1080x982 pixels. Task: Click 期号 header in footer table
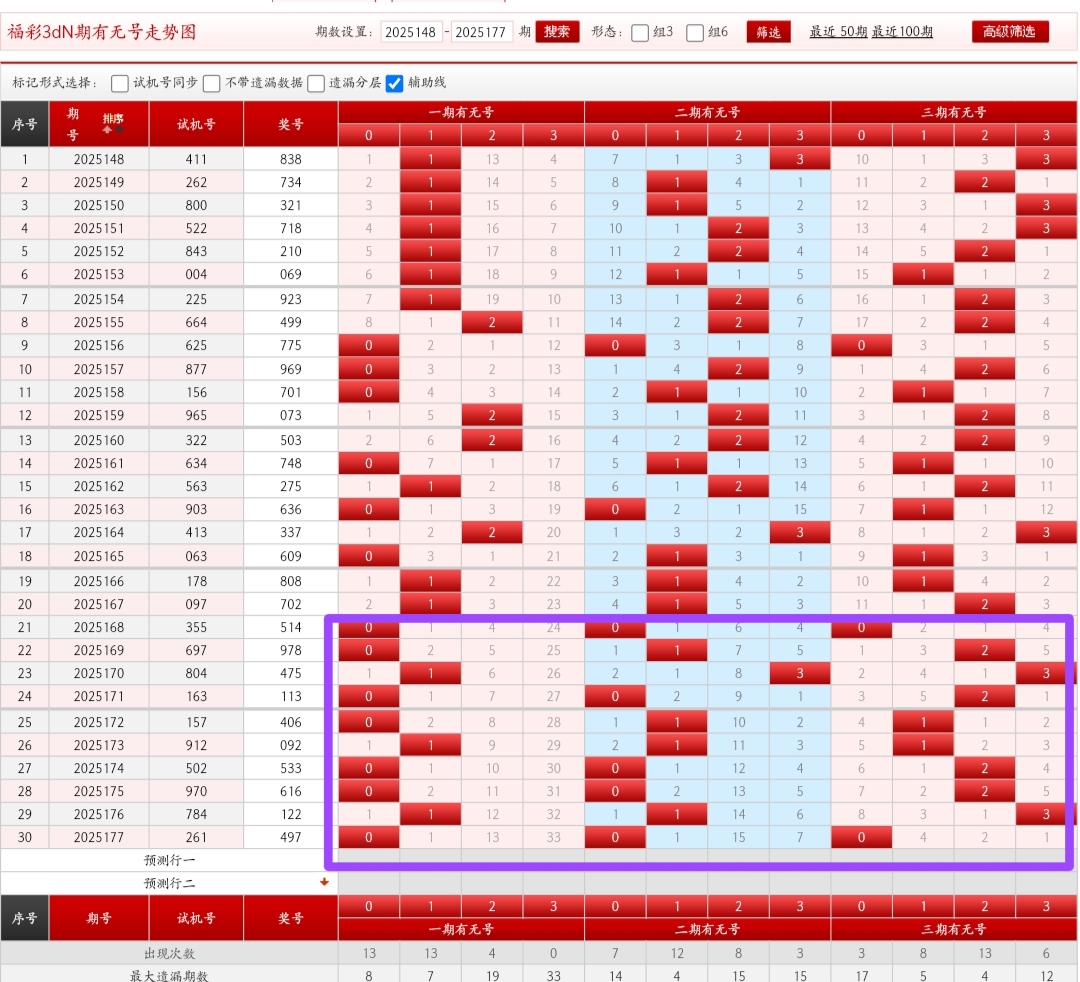(x=99, y=919)
